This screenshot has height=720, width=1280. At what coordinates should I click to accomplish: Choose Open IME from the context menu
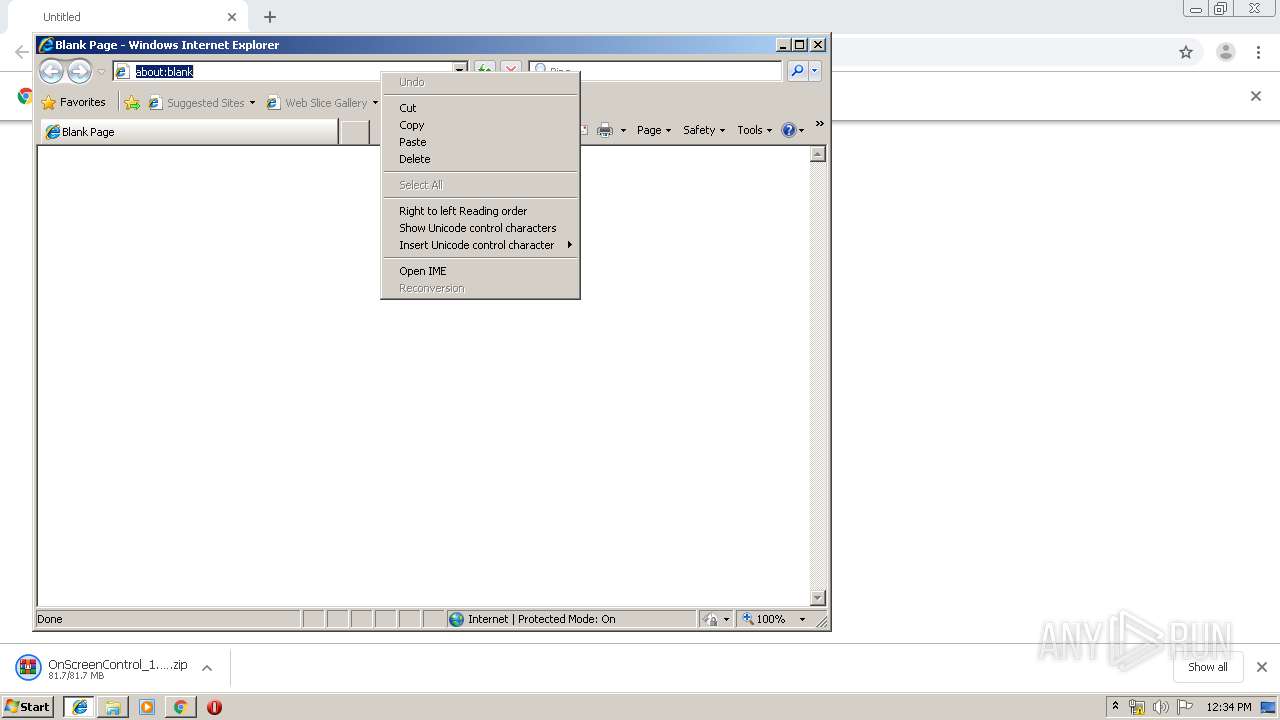(480, 271)
